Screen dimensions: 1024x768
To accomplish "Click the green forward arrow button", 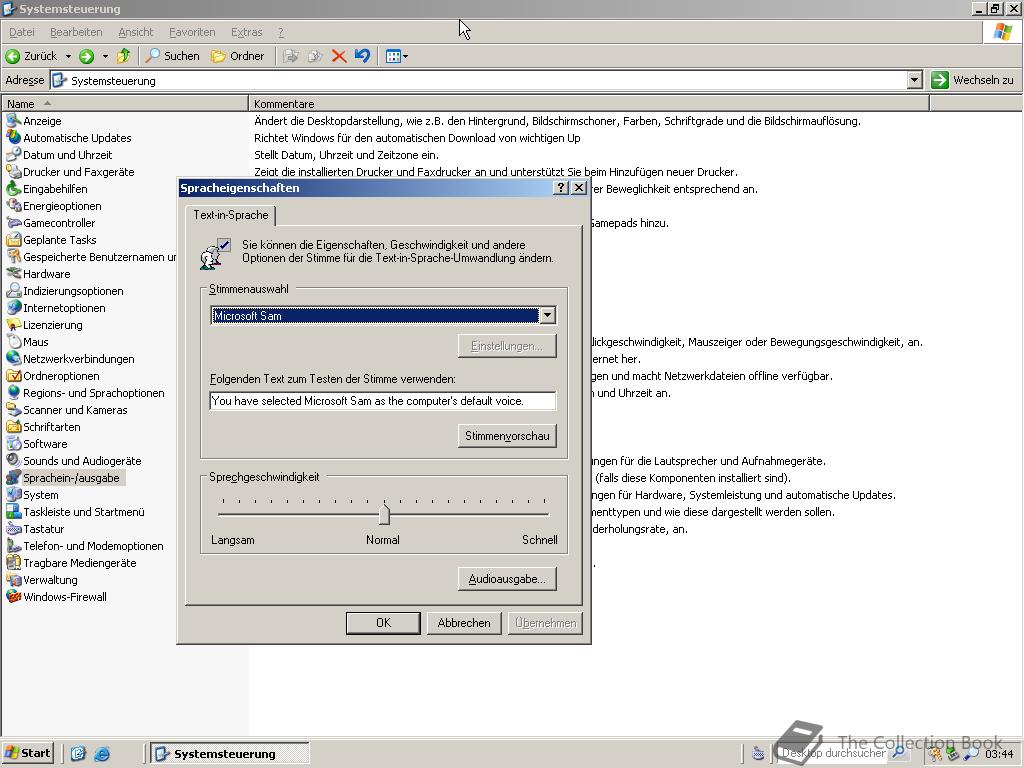I will point(86,56).
